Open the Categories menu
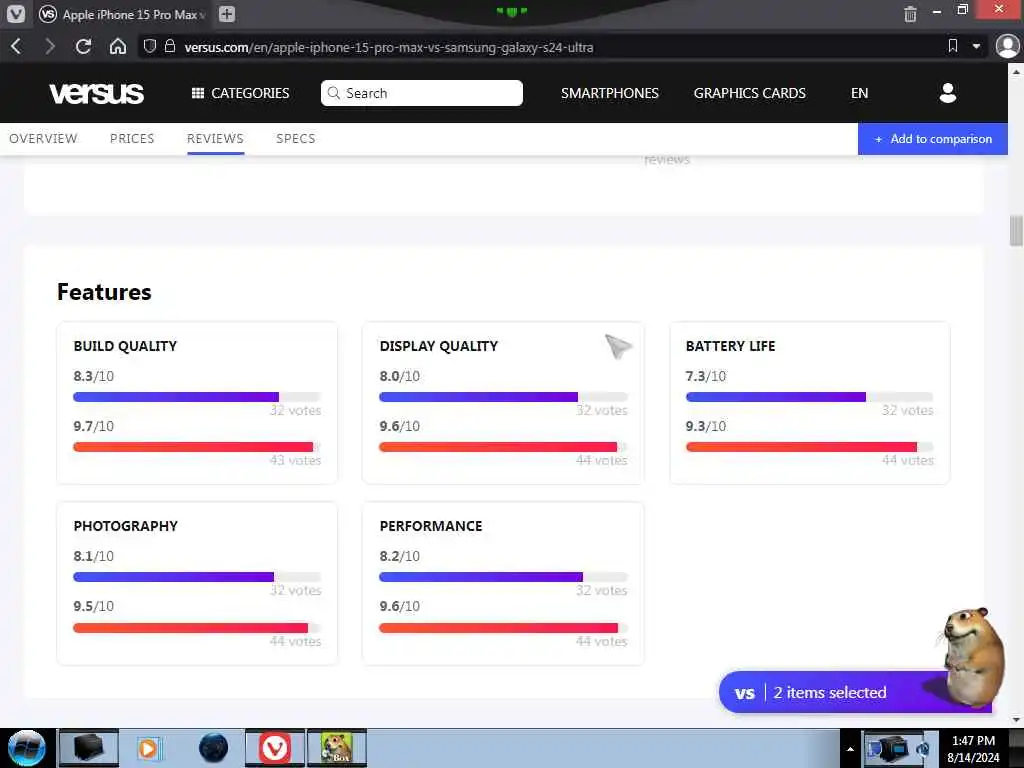 coord(240,93)
